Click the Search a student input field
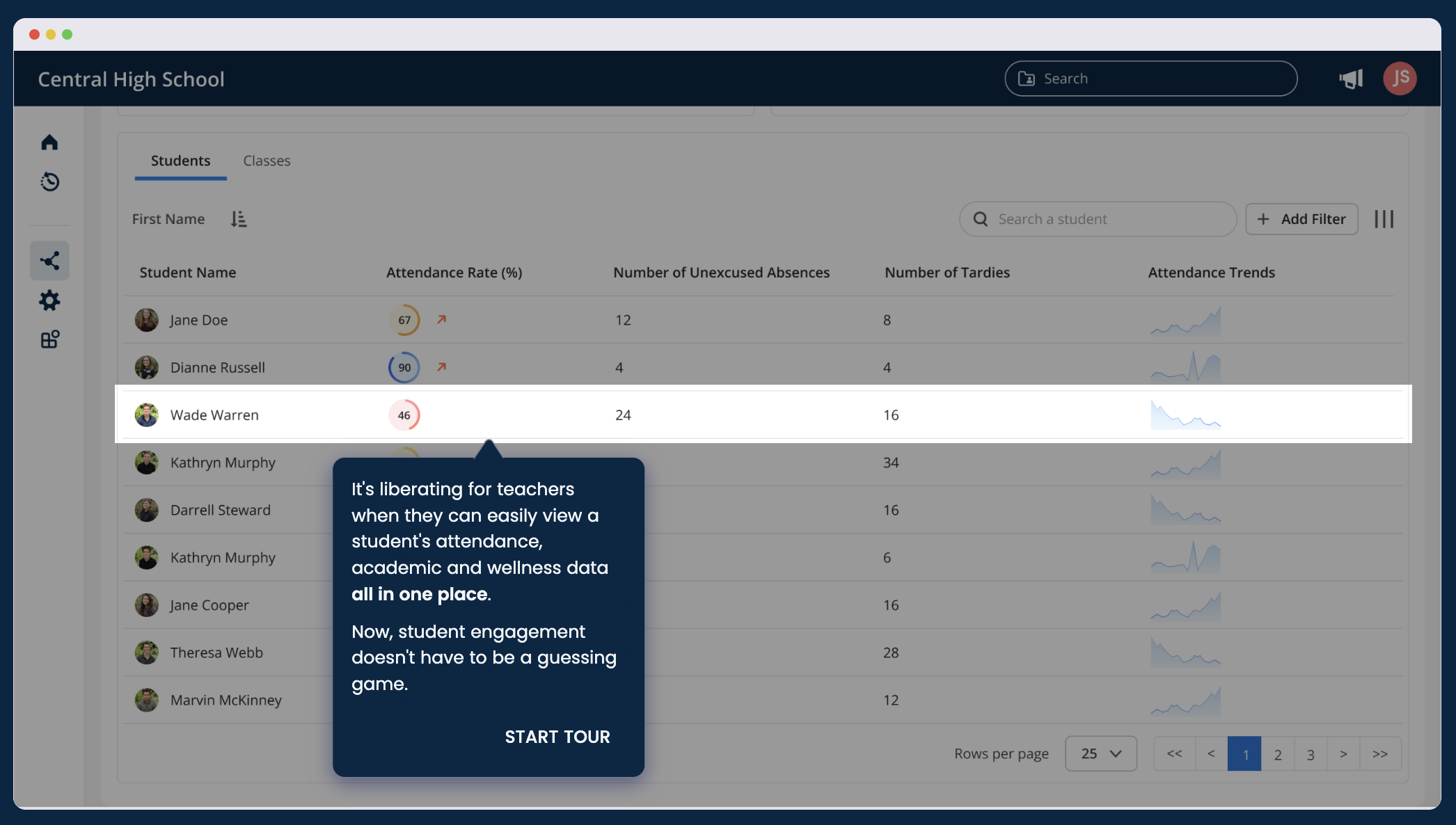1456x825 pixels. click(1097, 218)
